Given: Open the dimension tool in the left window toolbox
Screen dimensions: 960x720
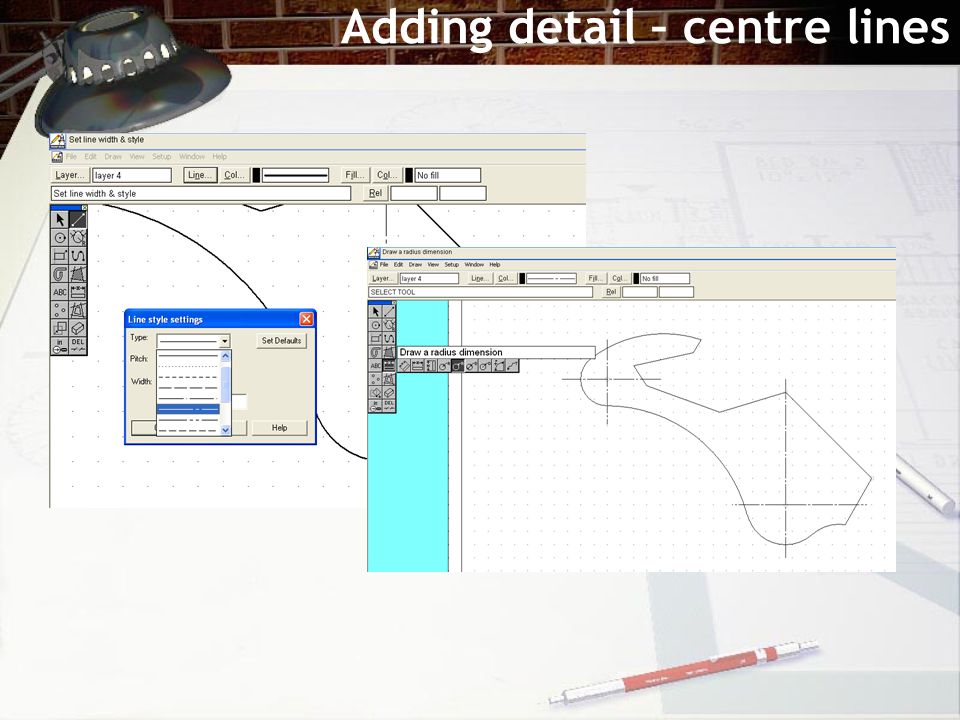Looking at the screenshot, I should click(x=78, y=291).
